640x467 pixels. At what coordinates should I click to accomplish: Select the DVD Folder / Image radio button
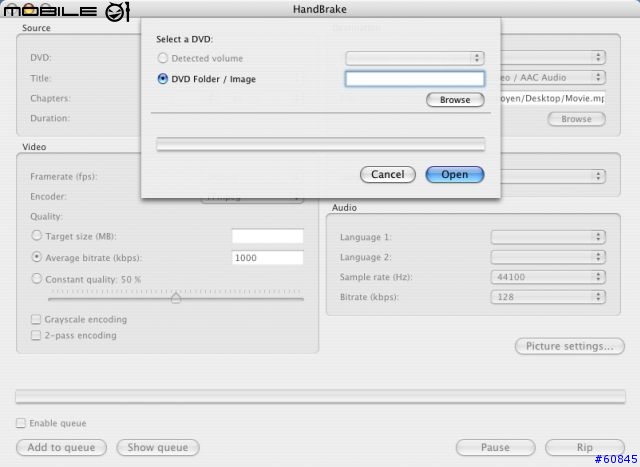pyautogui.click(x=163, y=79)
